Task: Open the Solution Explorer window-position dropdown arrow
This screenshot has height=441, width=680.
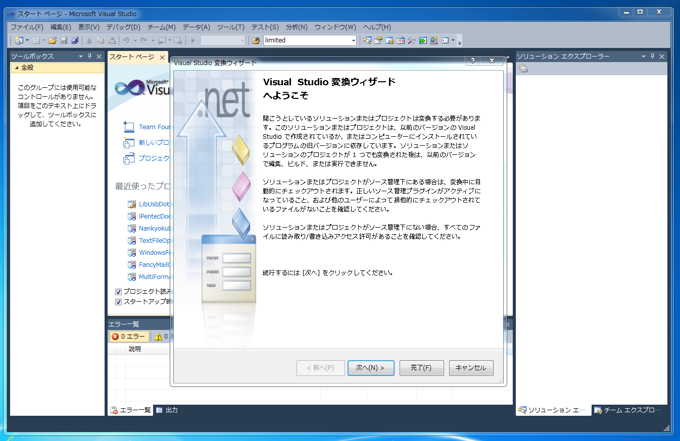Action: [x=643, y=56]
